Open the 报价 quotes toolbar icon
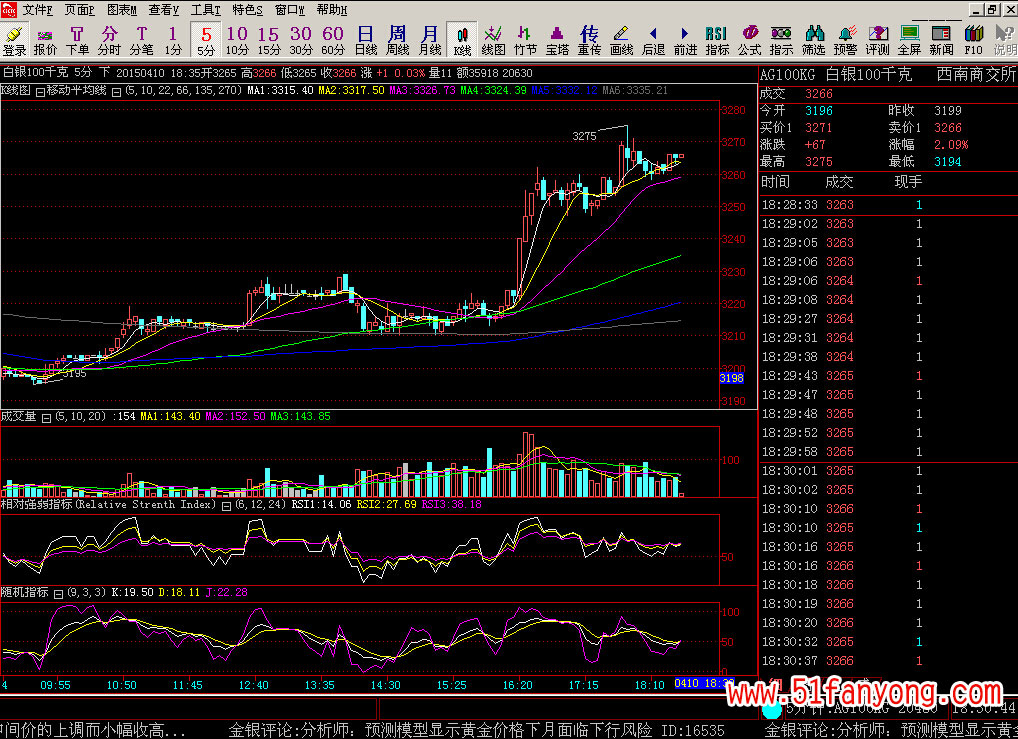Screen dimensions: 1018x739 click(x=45, y=40)
